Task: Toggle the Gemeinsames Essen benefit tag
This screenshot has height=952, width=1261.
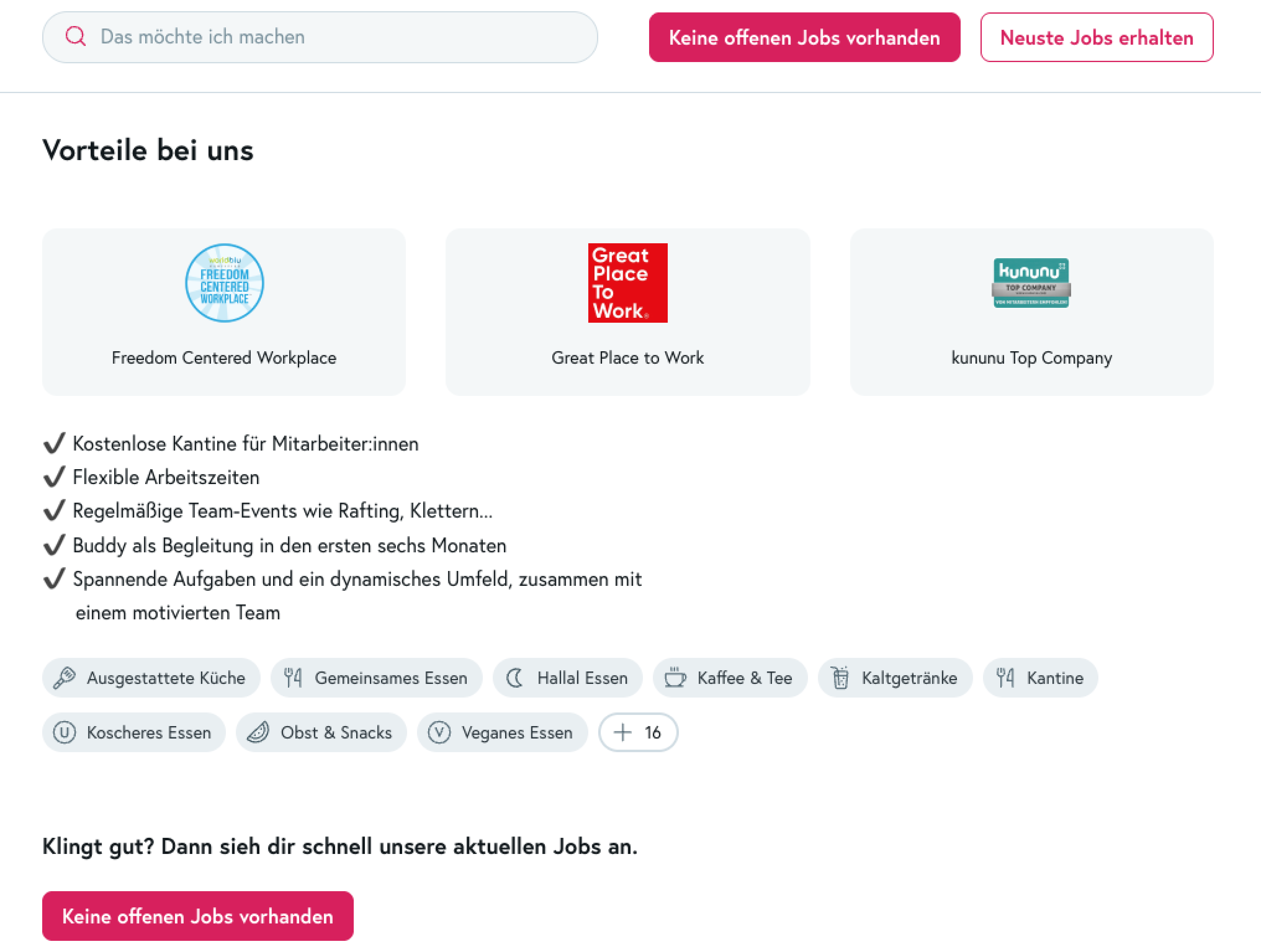Action: 376,678
